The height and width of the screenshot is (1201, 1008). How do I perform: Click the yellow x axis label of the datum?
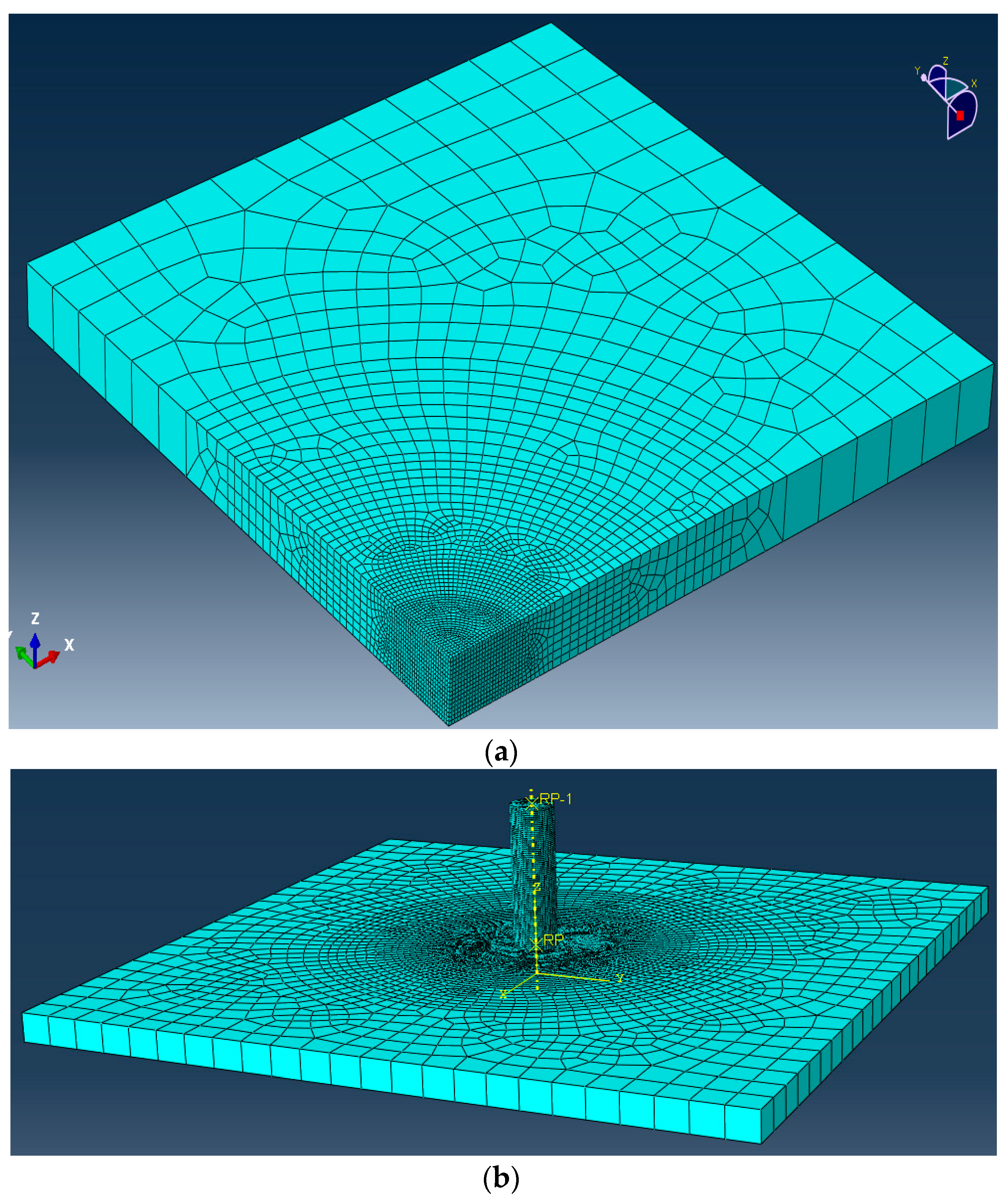coord(503,995)
